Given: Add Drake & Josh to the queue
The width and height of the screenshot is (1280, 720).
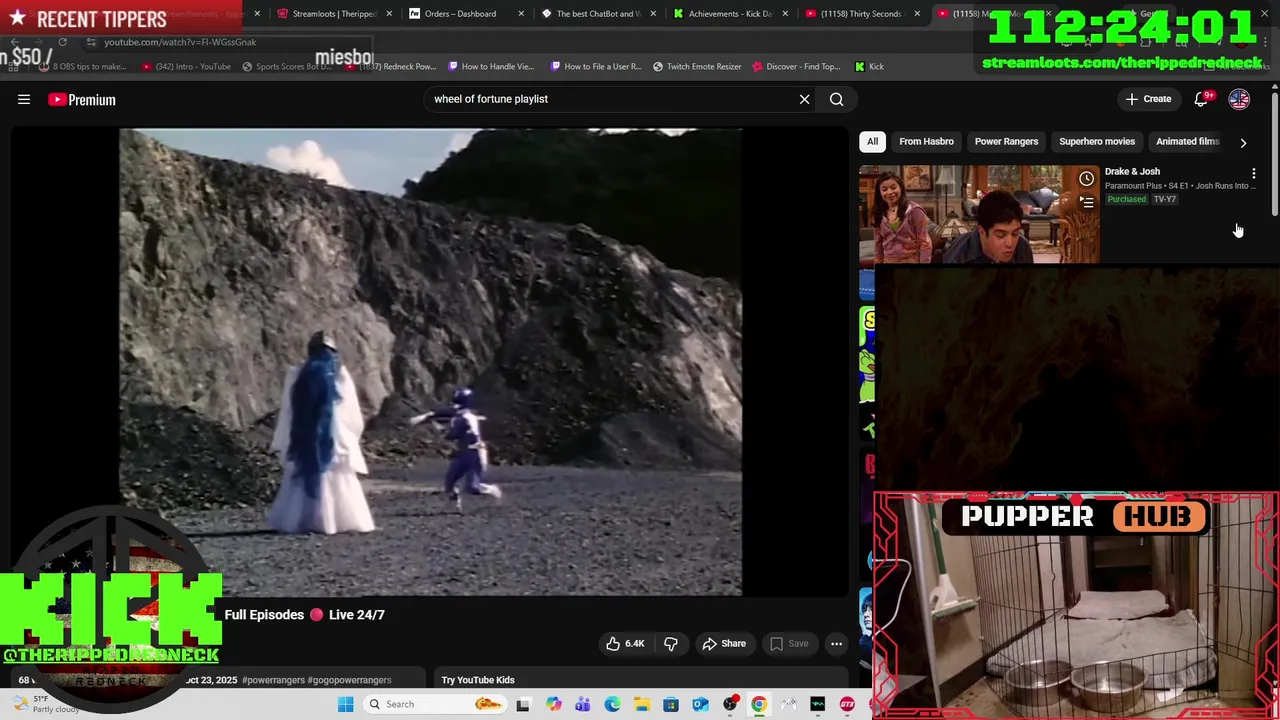Looking at the screenshot, I should pos(1086,201).
